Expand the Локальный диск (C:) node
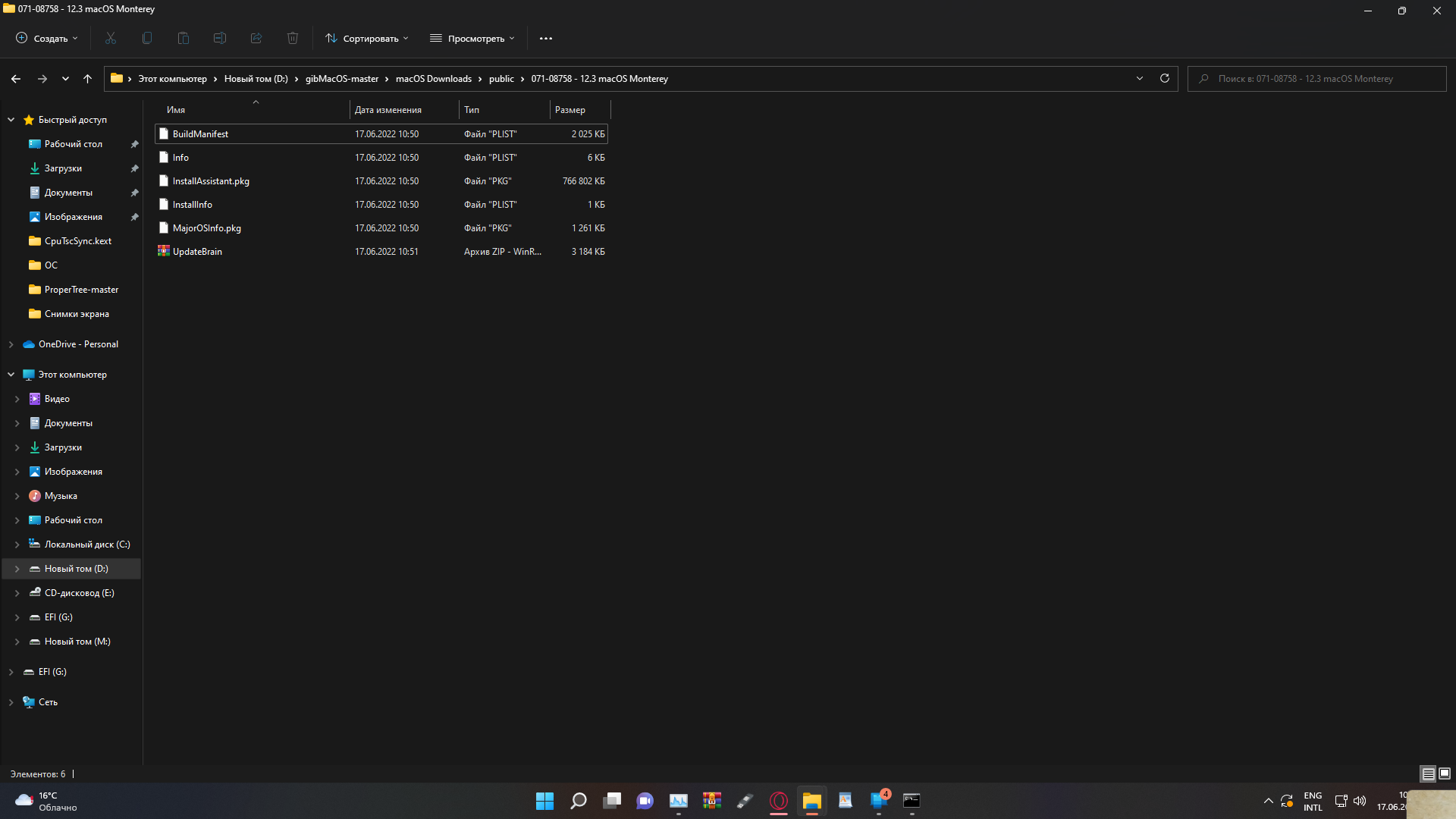Screen dimensions: 1456x819 pyautogui.click(x=17, y=544)
